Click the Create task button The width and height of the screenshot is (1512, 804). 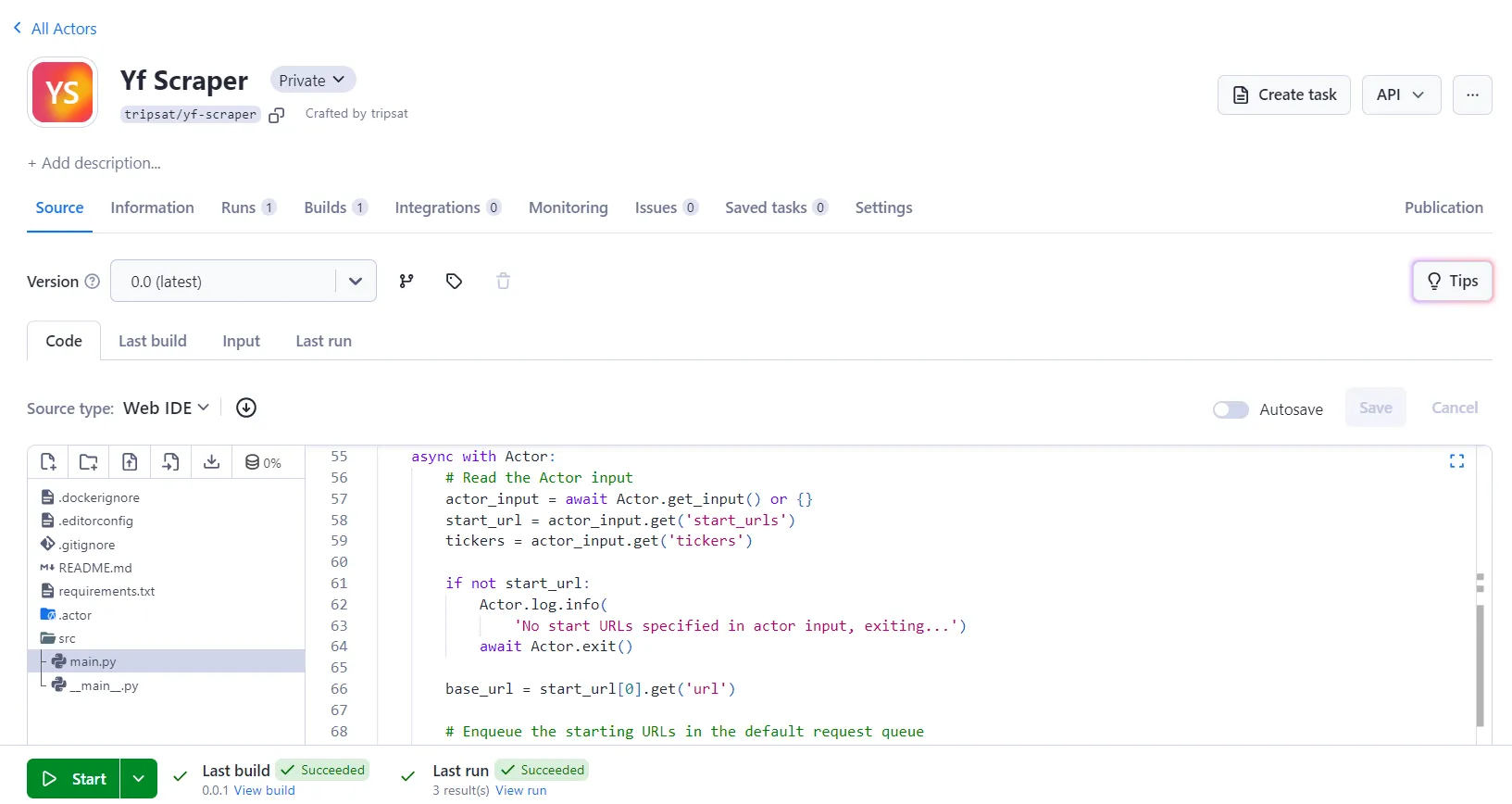(x=1284, y=94)
